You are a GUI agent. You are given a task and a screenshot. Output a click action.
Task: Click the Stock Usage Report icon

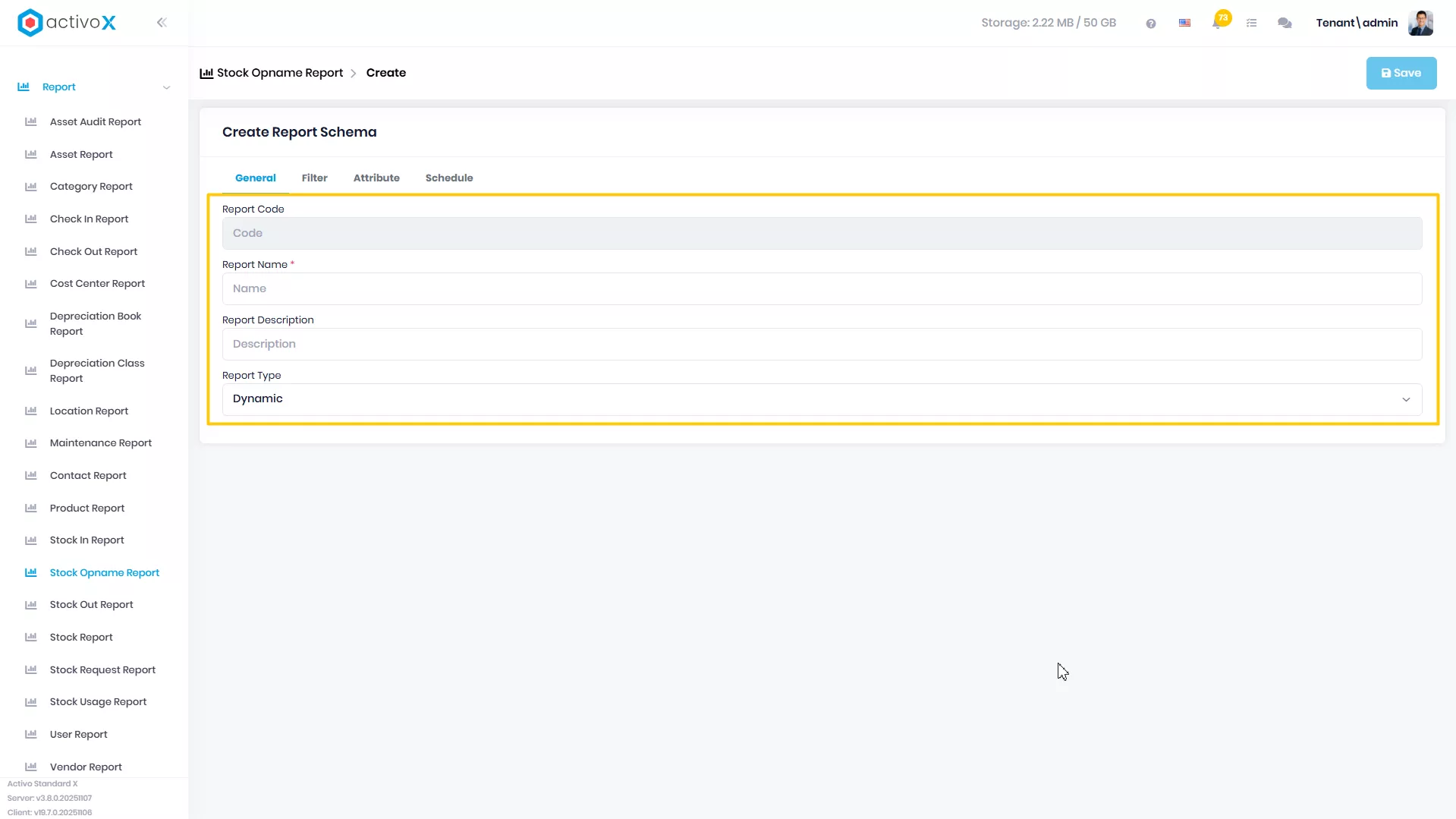point(31,702)
